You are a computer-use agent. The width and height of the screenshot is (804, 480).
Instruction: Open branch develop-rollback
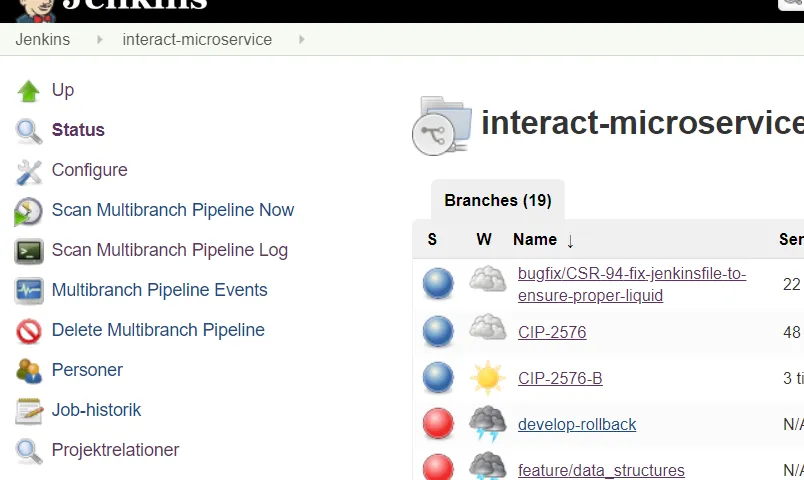coord(577,425)
